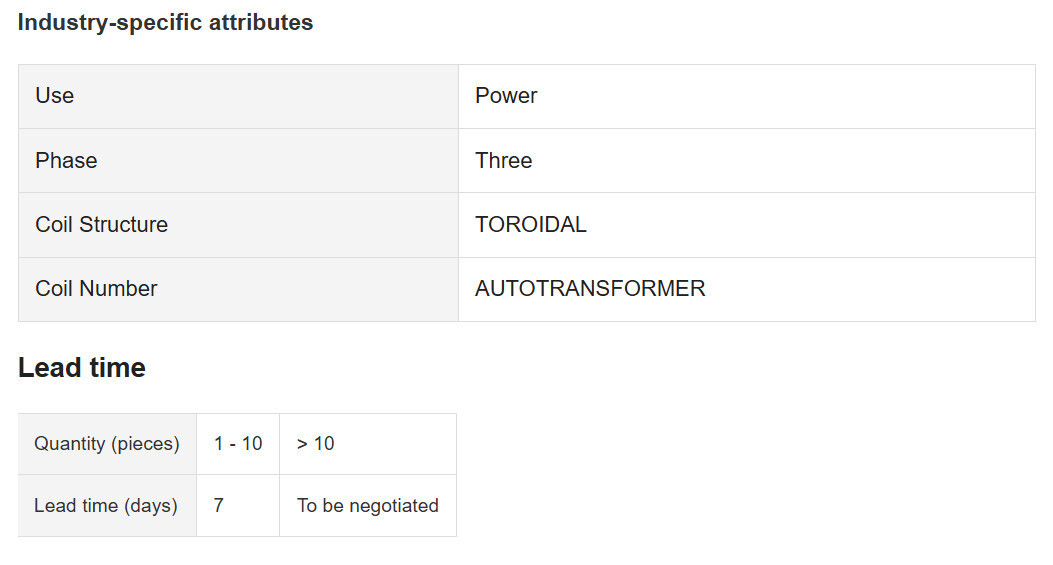Click the "Three" phase value
Image resolution: width=1053 pixels, height=565 pixels.
[x=504, y=161]
